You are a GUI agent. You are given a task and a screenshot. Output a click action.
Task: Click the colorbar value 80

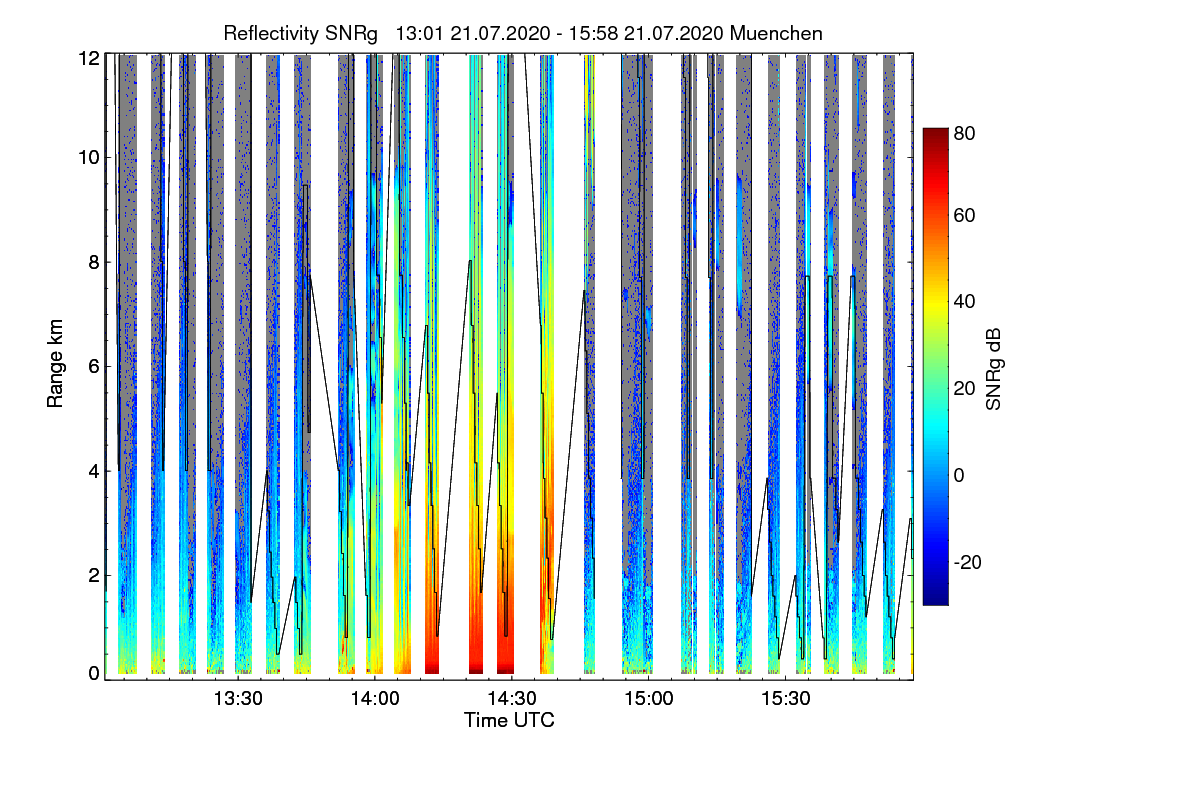(965, 132)
